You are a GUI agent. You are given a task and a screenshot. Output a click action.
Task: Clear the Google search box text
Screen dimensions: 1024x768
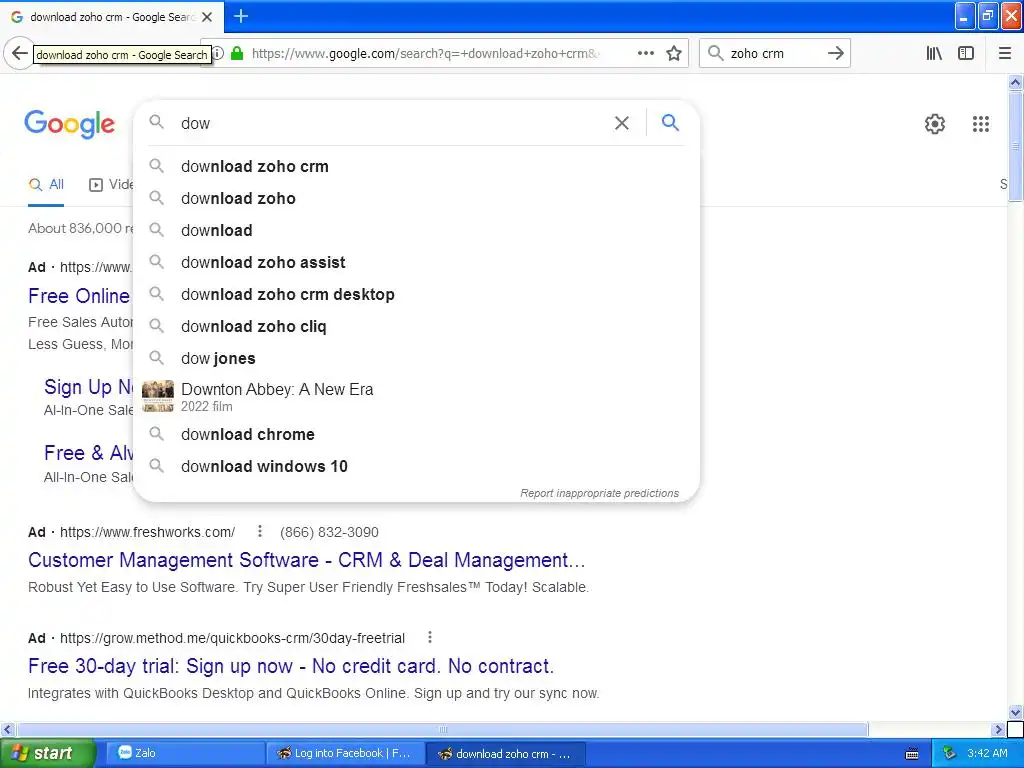[622, 123]
